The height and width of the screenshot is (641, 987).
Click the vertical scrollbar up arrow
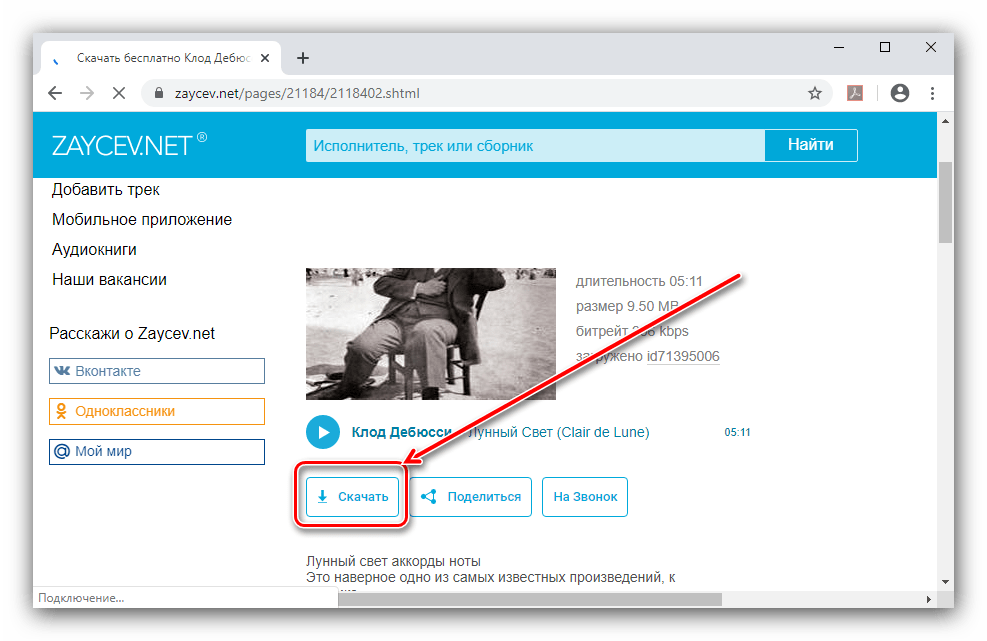(x=945, y=121)
